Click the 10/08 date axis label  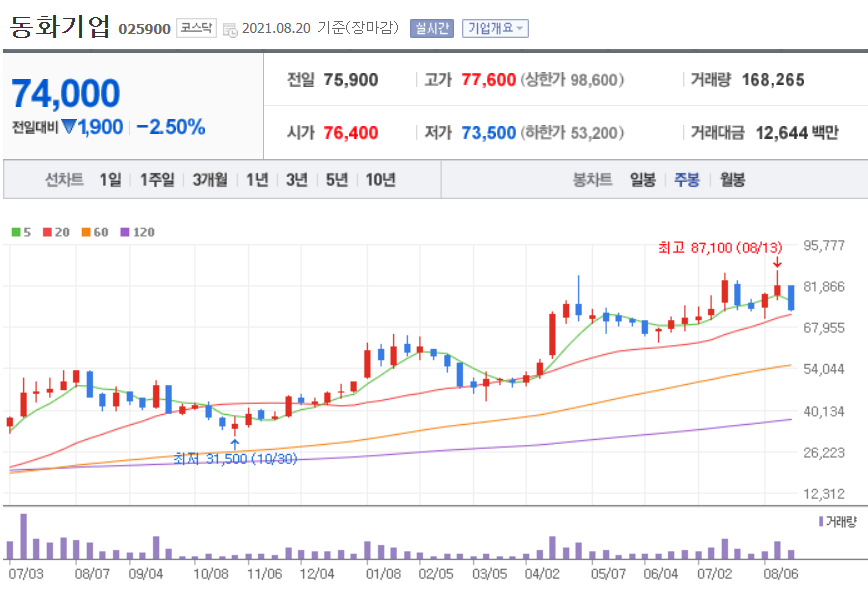(211, 574)
